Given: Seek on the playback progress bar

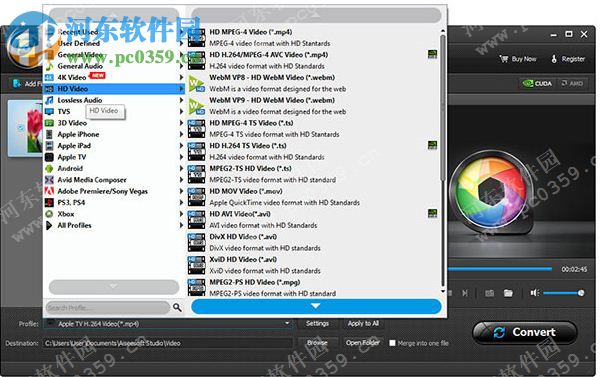Looking at the screenshot, I should click(499, 269).
